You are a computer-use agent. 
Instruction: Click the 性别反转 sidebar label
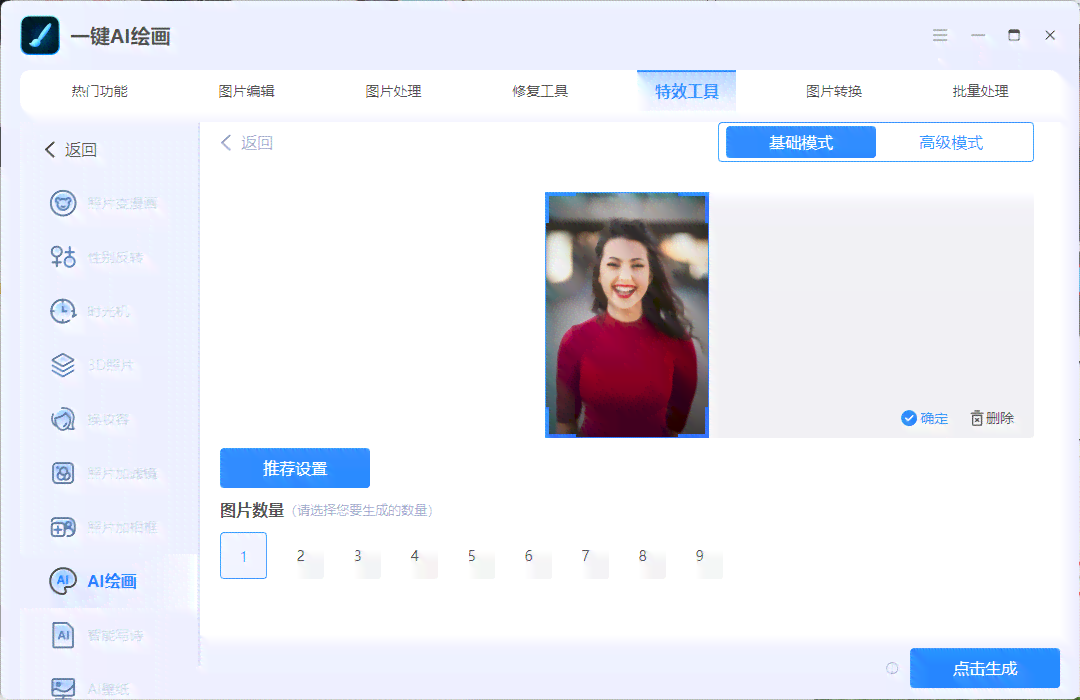tap(116, 257)
